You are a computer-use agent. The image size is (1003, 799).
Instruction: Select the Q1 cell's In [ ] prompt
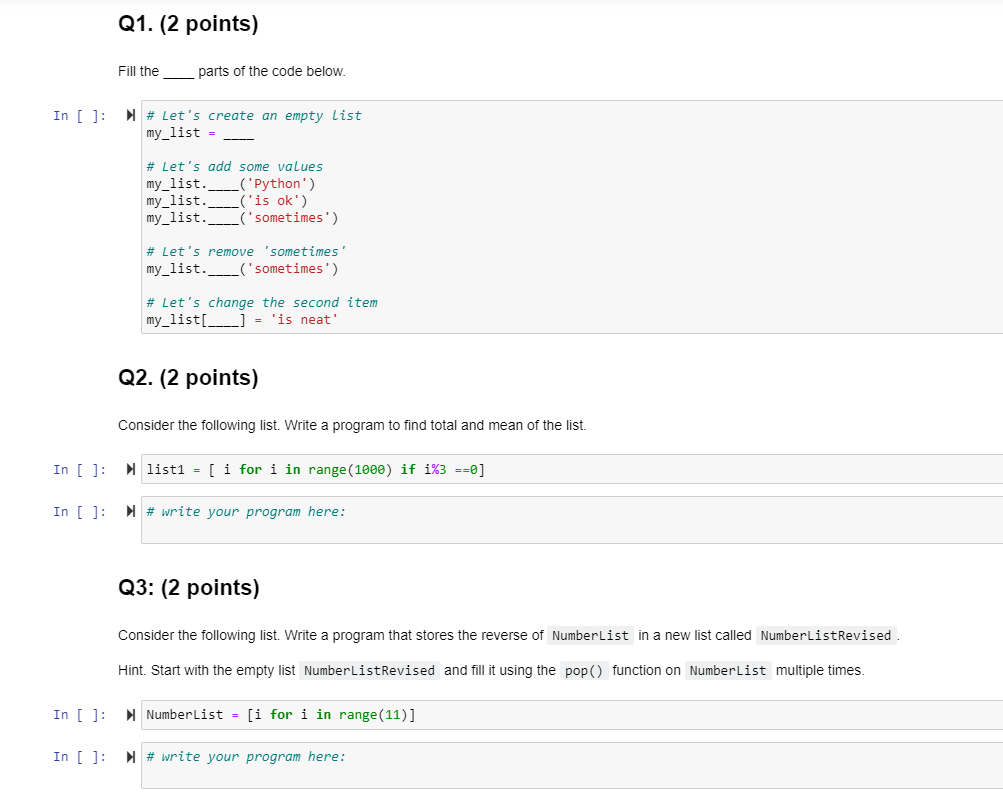pos(80,116)
